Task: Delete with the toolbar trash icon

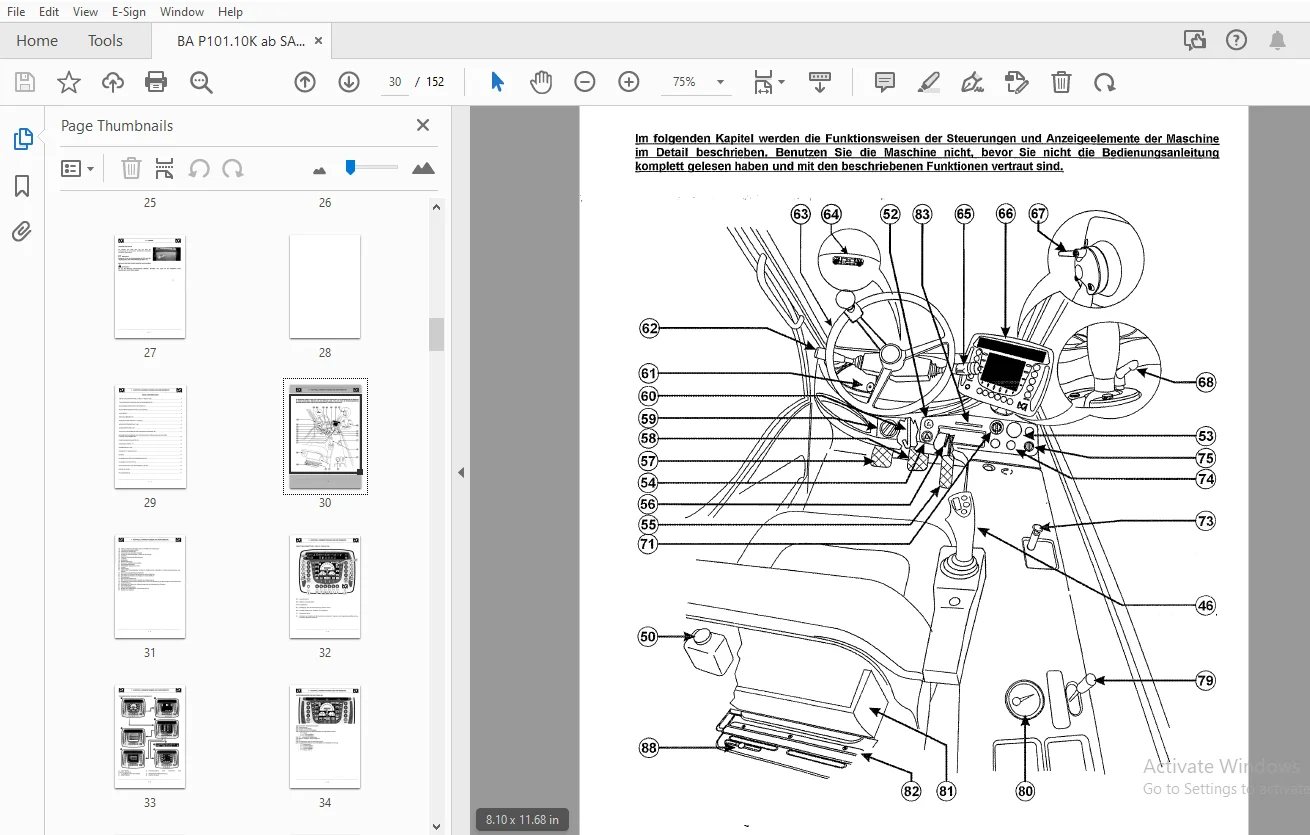Action: point(1061,82)
